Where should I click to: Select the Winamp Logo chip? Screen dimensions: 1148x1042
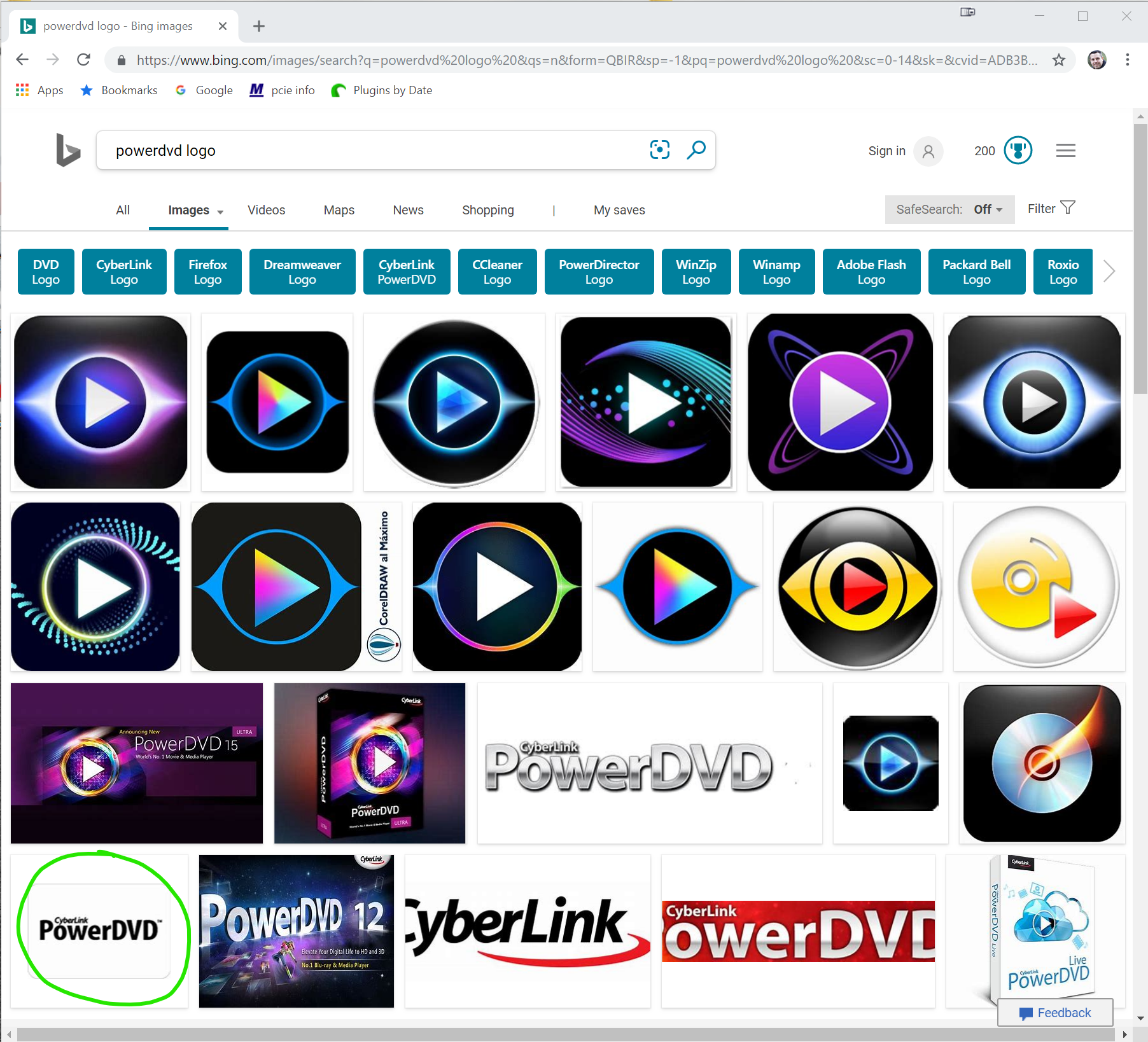pos(776,272)
